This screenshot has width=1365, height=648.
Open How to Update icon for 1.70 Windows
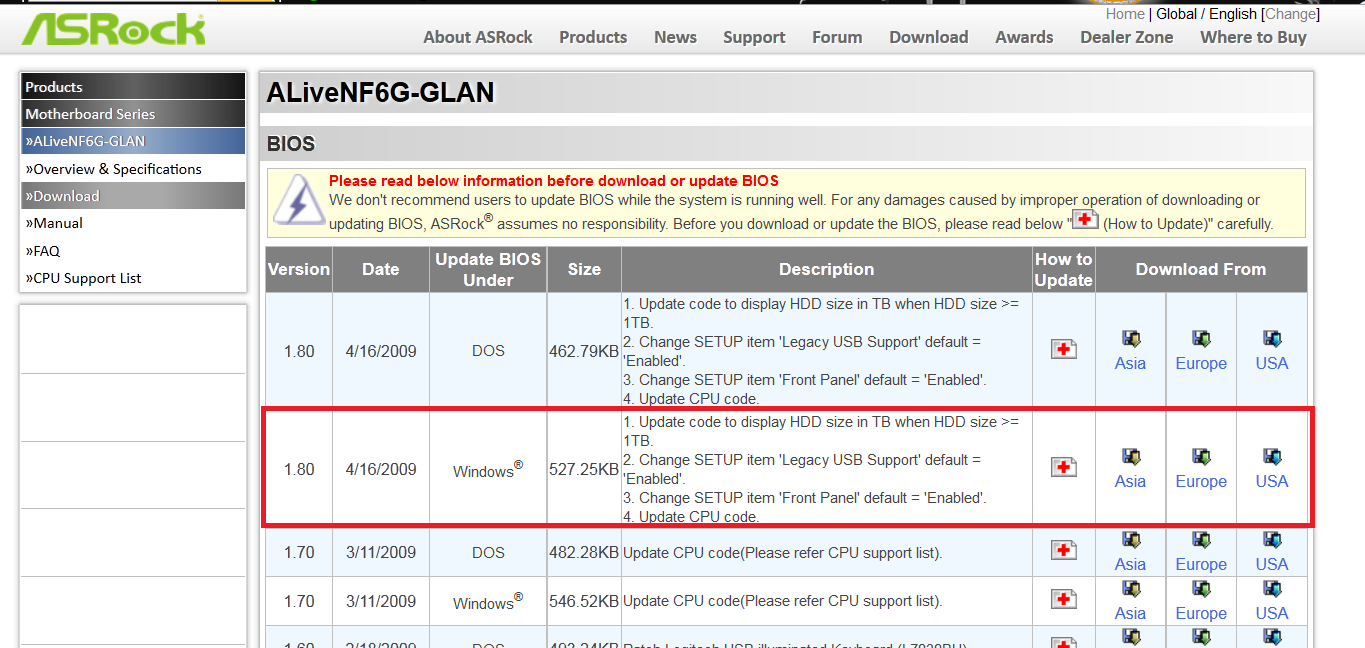click(1064, 599)
